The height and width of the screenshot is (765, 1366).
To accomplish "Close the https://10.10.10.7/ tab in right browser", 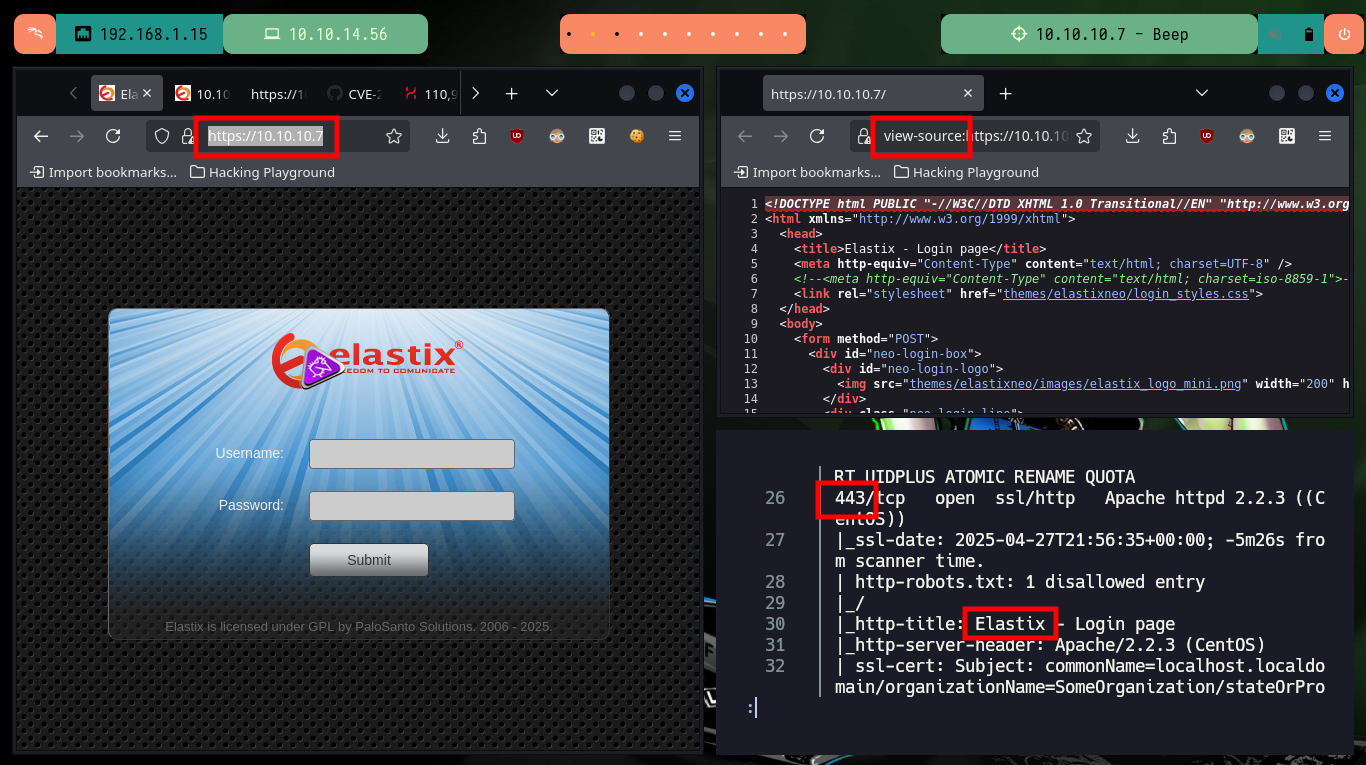I will click(967, 93).
